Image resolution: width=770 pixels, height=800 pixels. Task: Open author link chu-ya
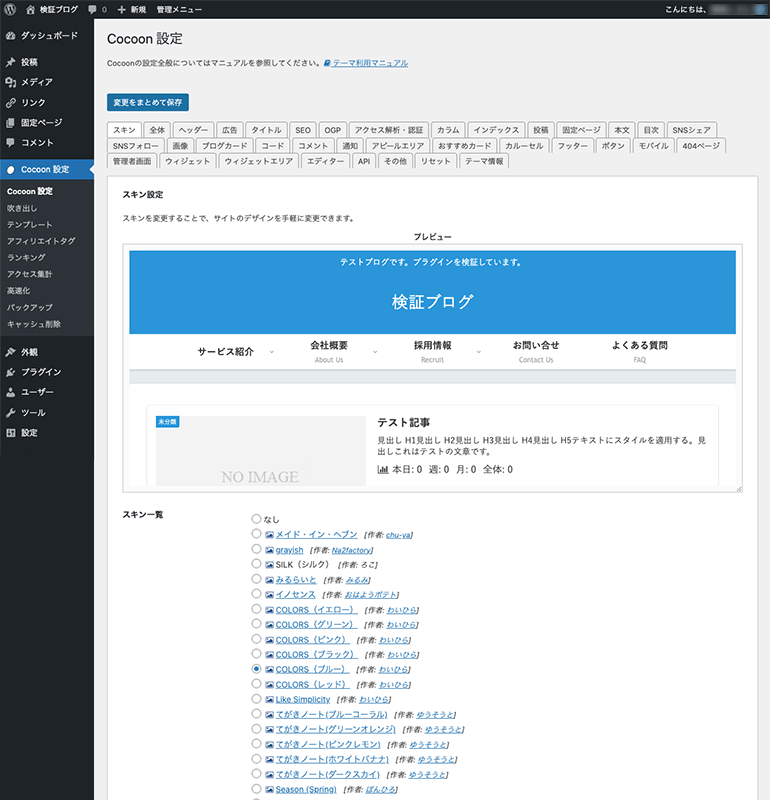coord(398,535)
